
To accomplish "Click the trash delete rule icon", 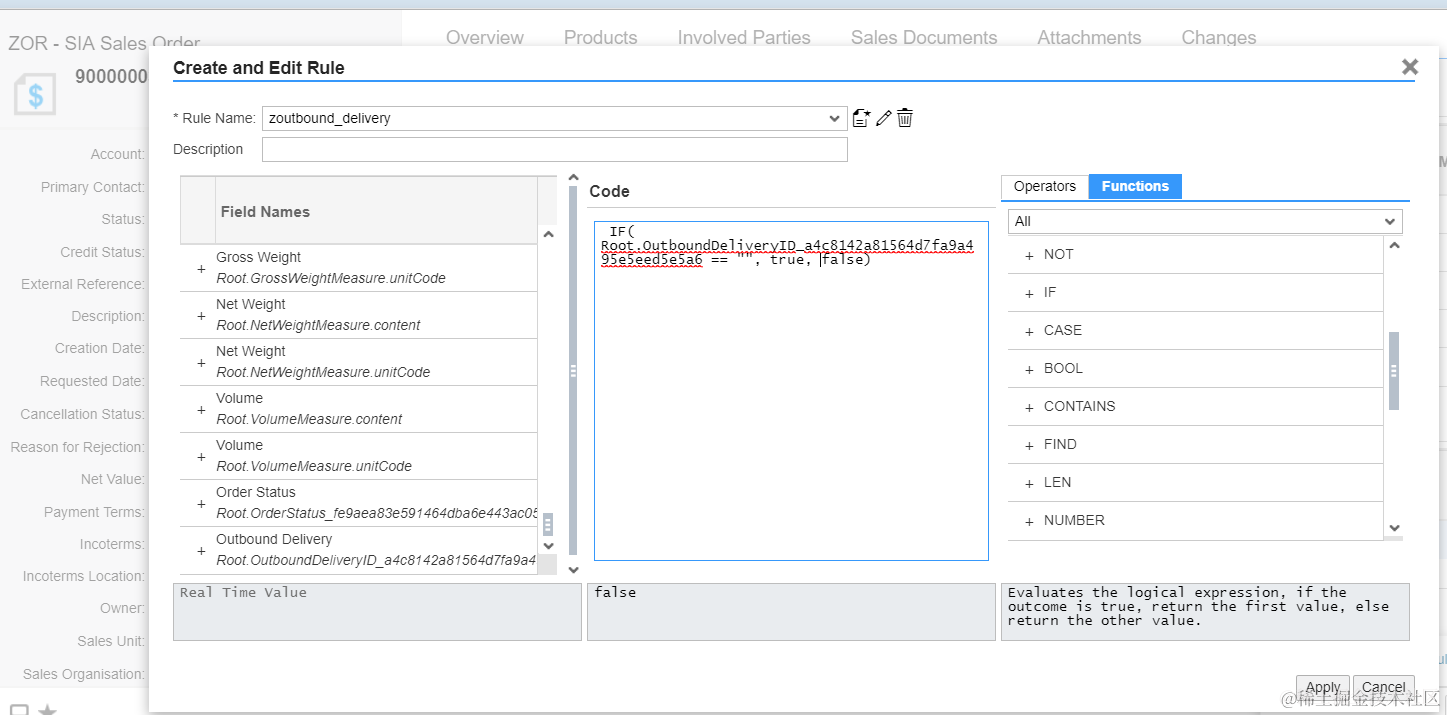I will click(x=904, y=118).
